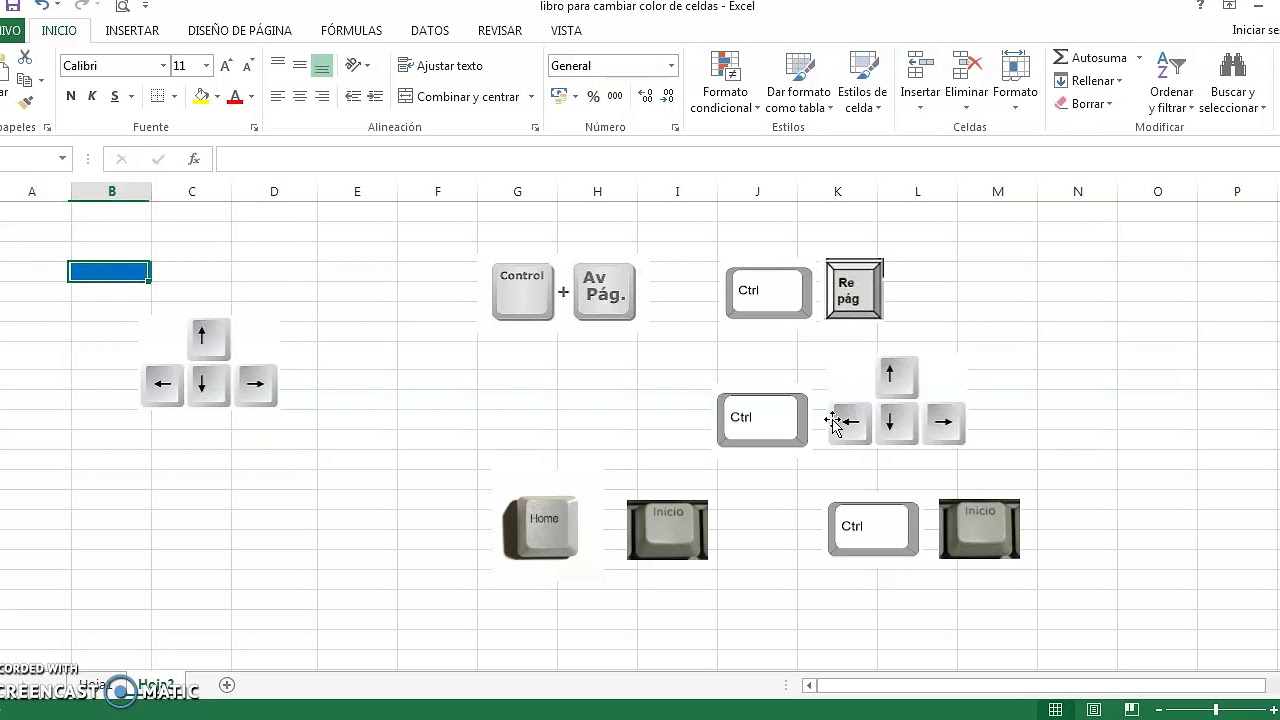Open font color dropdown arrow
The height and width of the screenshot is (720, 1280).
251,97
